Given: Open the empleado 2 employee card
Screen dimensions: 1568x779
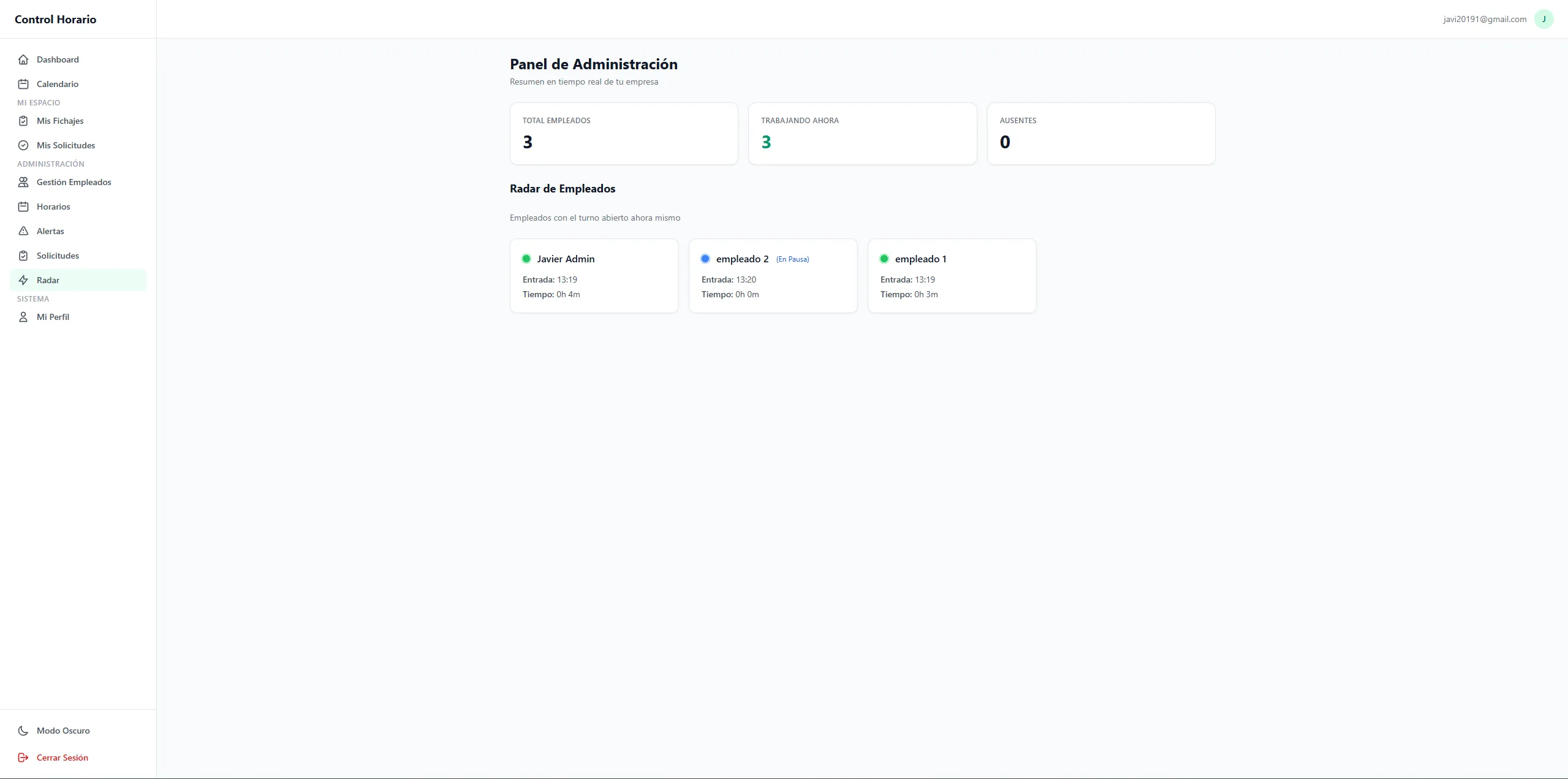Looking at the screenshot, I should pos(773,276).
